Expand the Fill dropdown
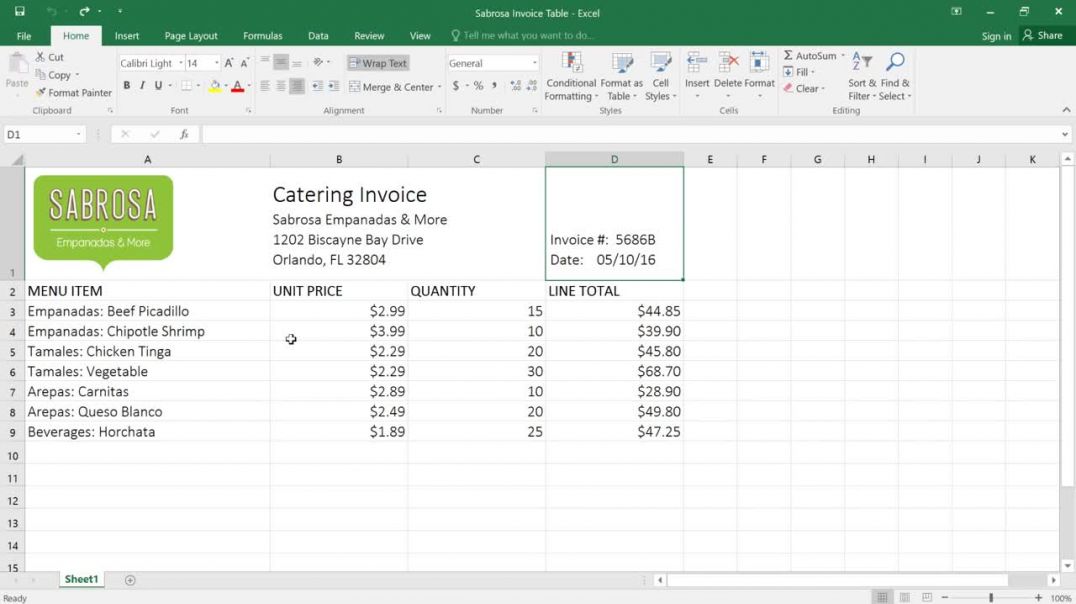1076x604 pixels. click(x=813, y=72)
